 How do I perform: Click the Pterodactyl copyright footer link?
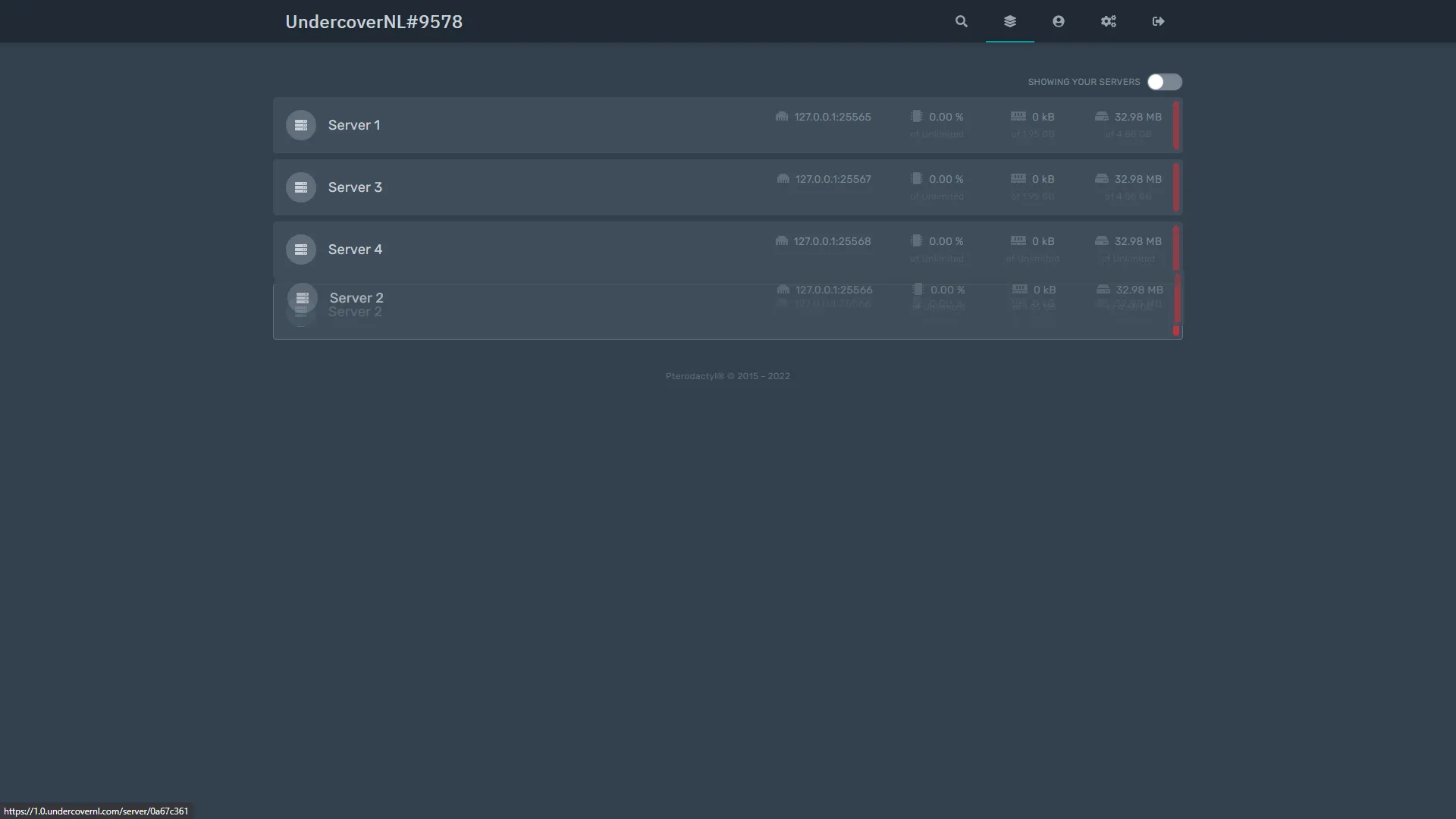point(695,376)
